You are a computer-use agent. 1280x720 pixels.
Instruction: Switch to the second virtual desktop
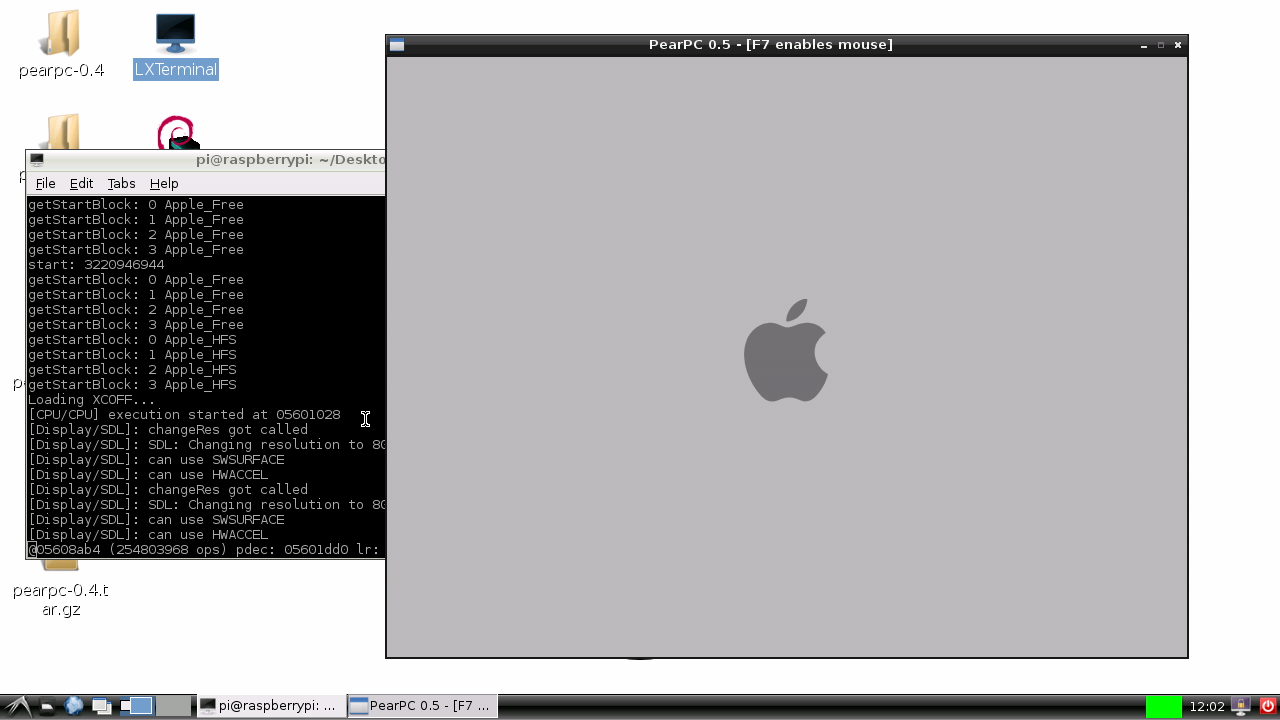173,706
